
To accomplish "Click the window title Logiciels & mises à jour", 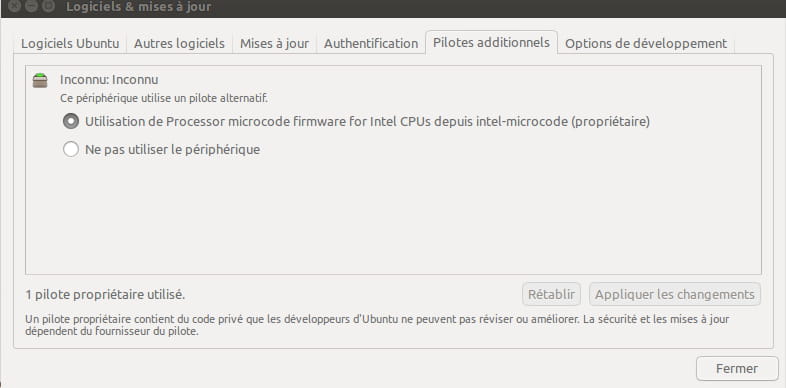I will (139, 7).
